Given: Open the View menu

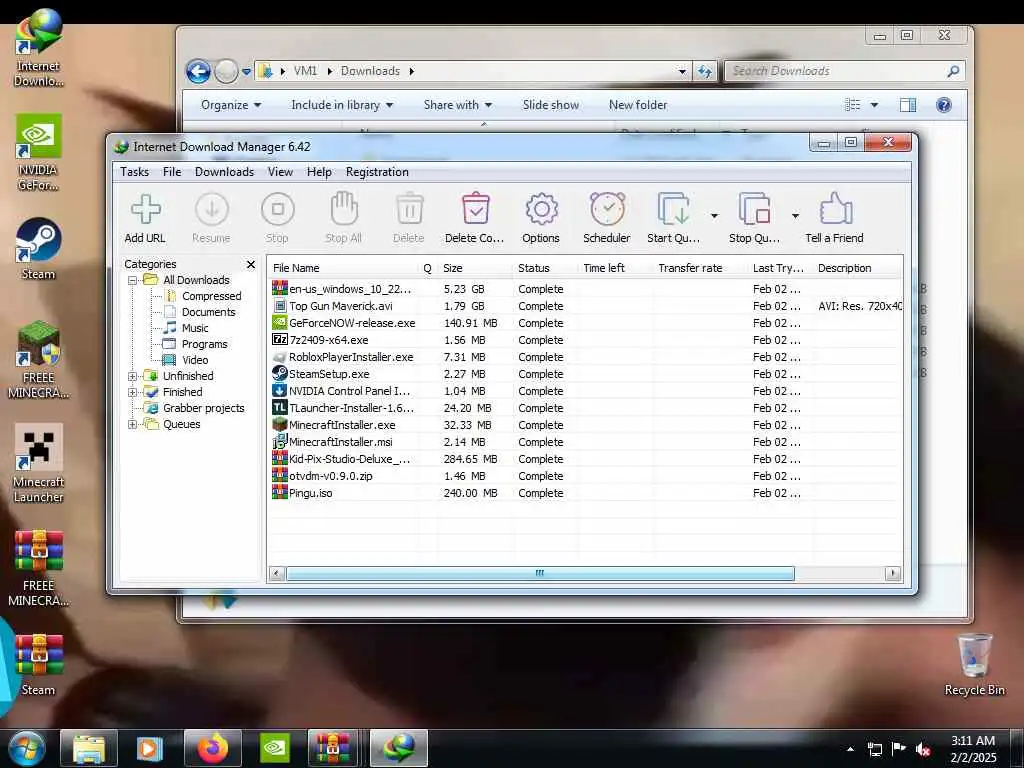Looking at the screenshot, I should 280,172.
